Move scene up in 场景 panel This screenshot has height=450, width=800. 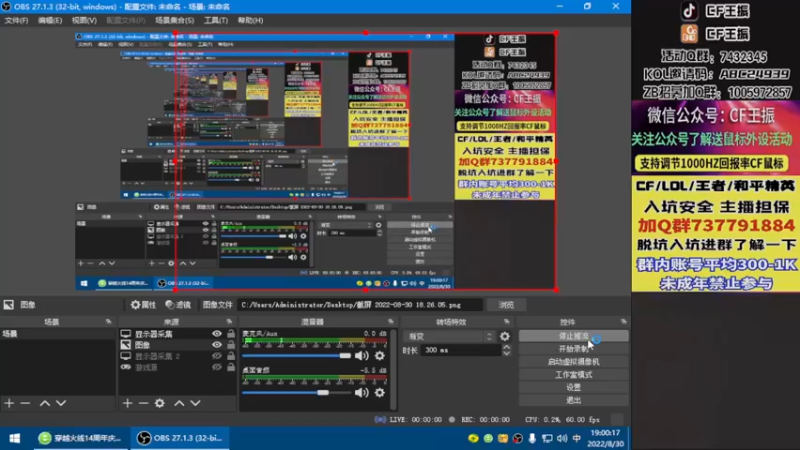tap(45, 403)
